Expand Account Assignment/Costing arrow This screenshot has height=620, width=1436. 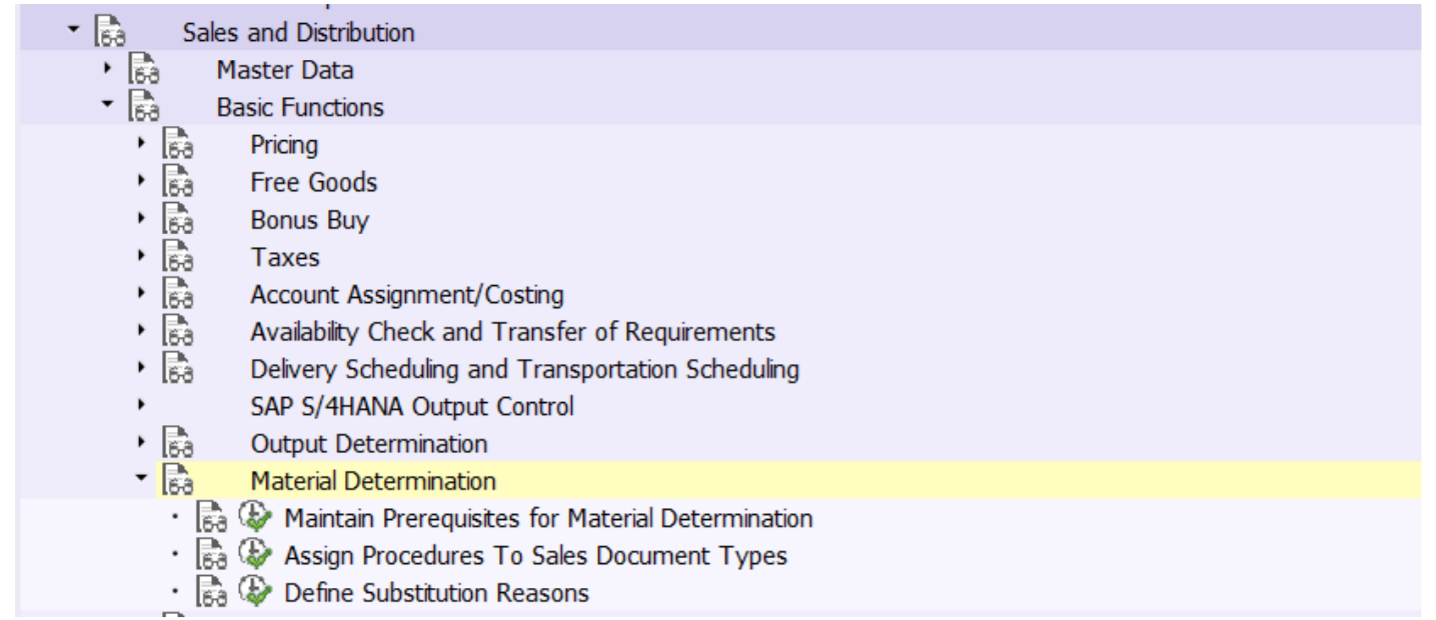click(x=141, y=294)
